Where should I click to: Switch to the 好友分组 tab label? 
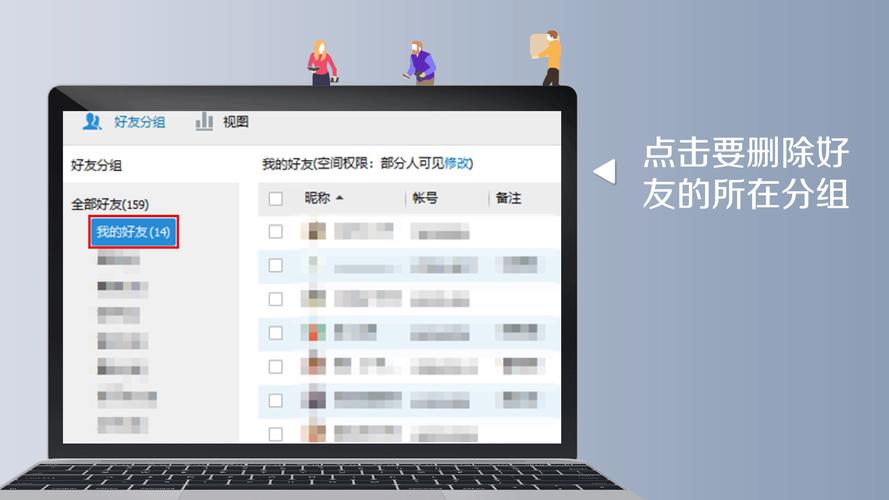[x=139, y=122]
